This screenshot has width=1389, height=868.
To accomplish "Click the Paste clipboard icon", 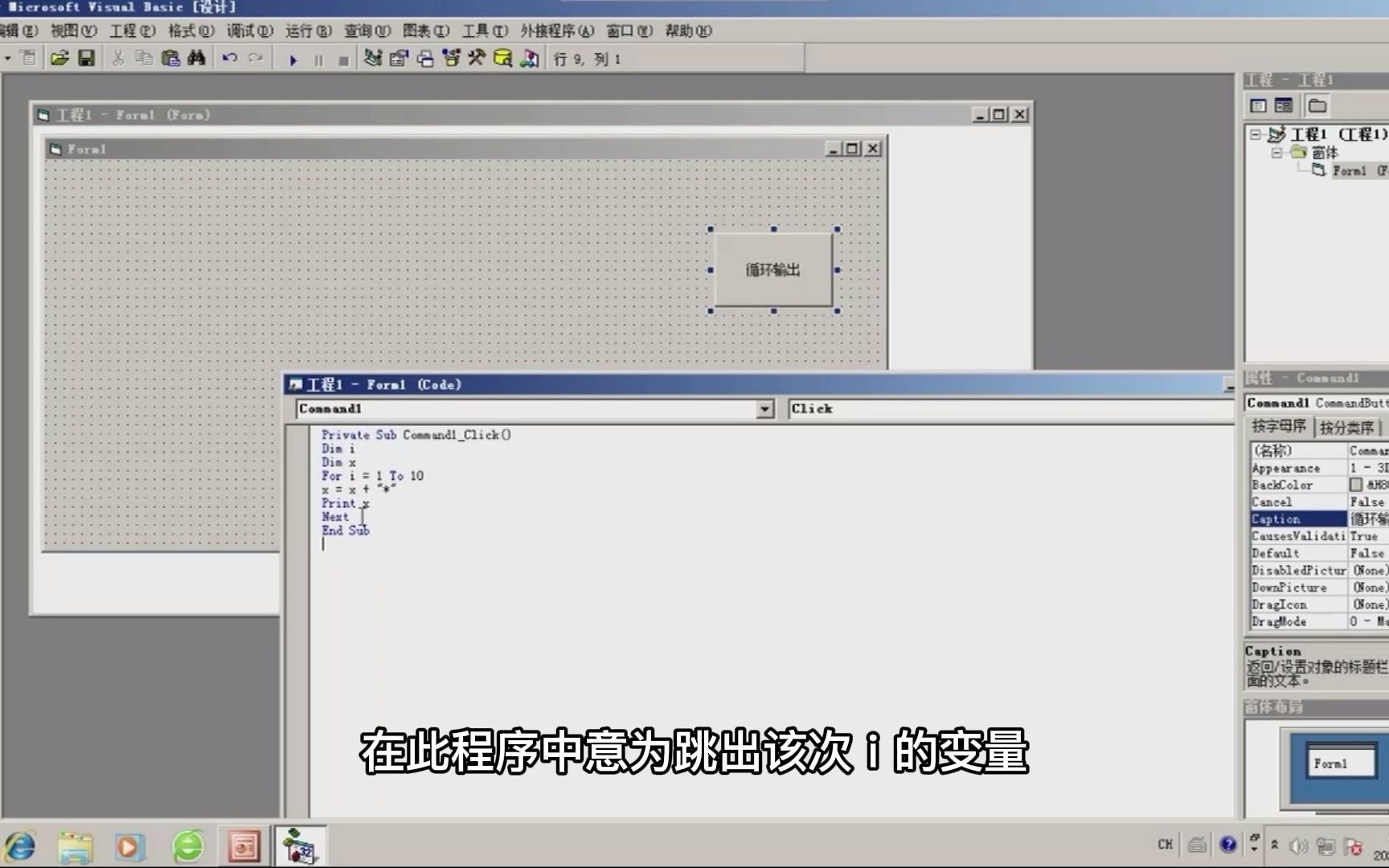I will point(170,58).
